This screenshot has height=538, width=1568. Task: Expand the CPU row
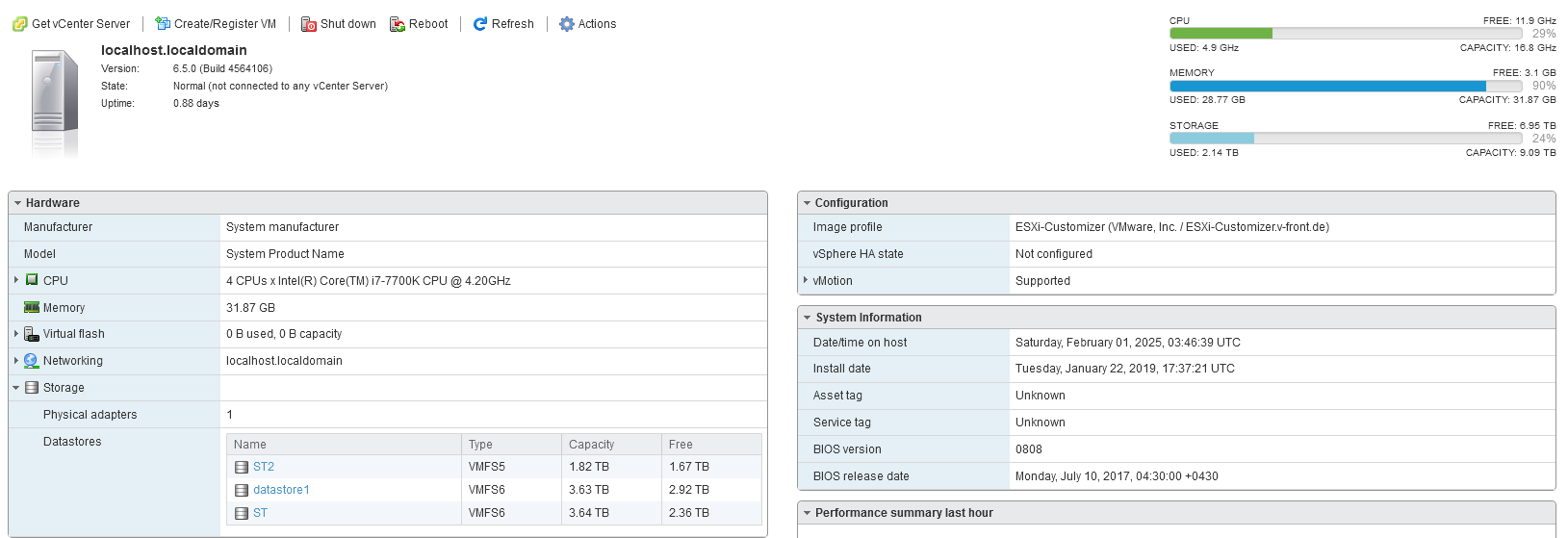pos(16,280)
